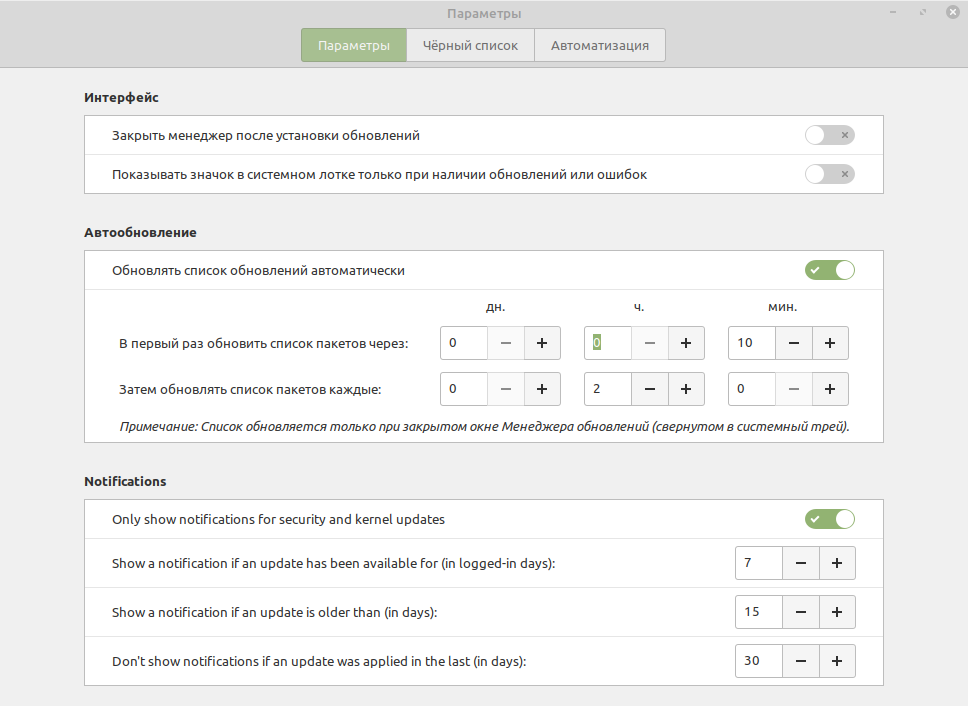The width and height of the screenshot is (968, 706).
Task: Decrease minutes for first package list refresh
Action: coord(794,343)
